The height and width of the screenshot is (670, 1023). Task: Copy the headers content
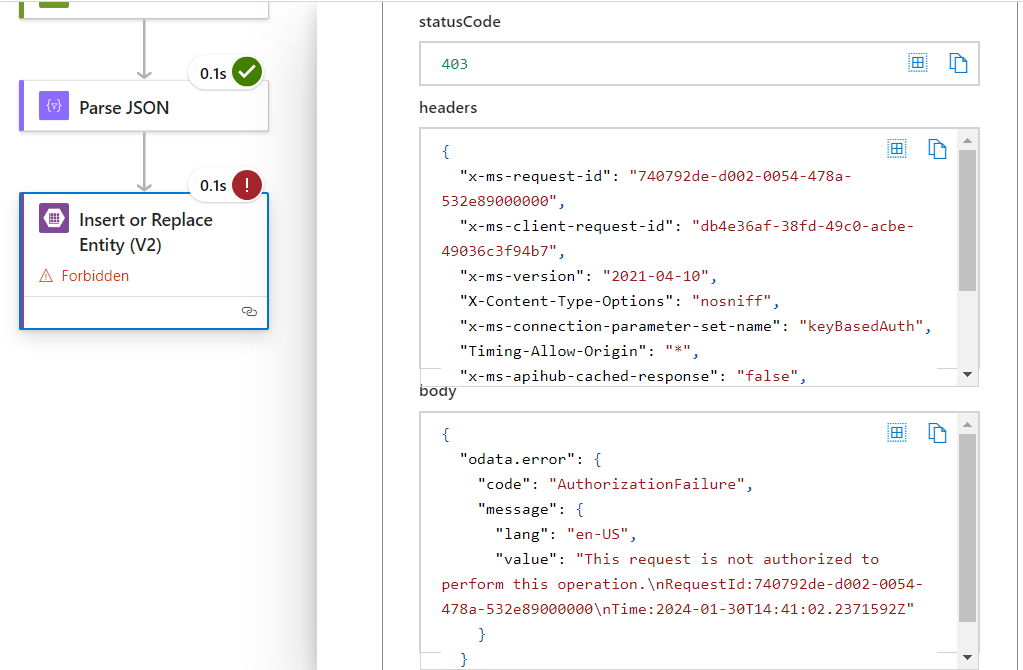[937, 149]
